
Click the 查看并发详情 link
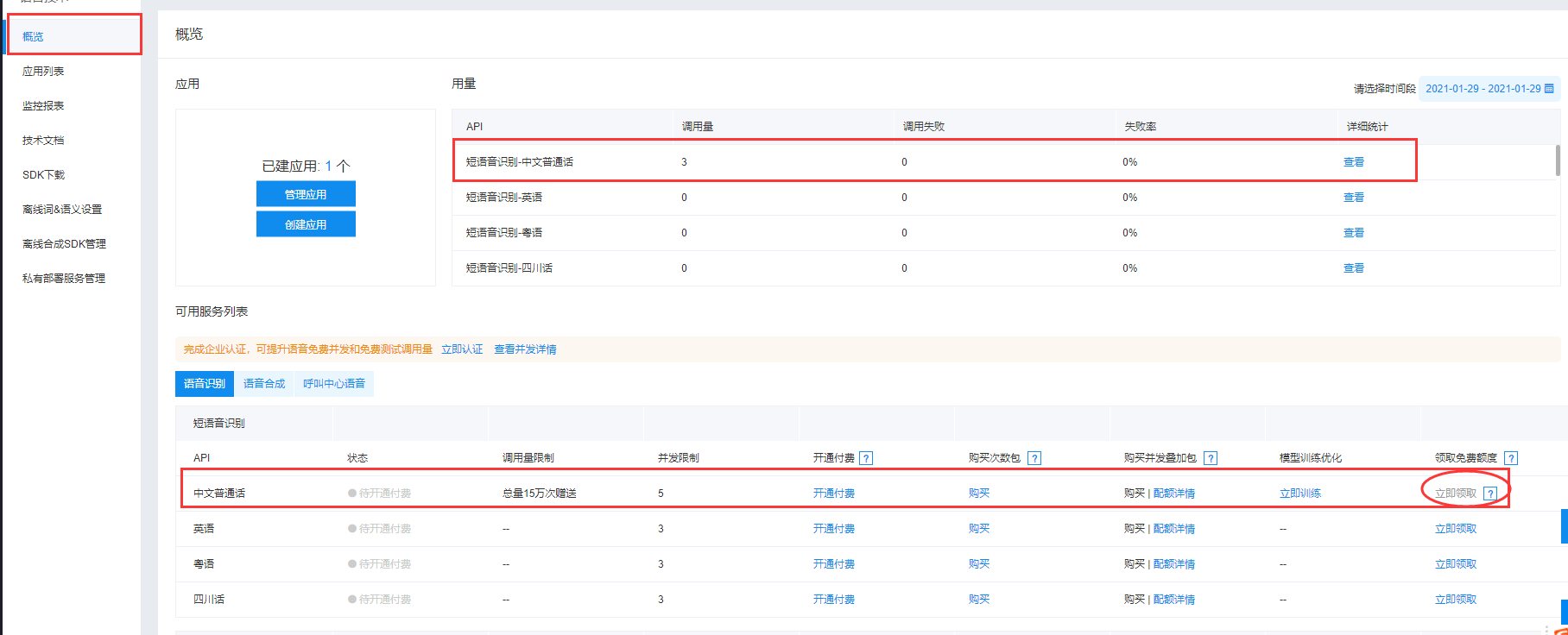pyautogui.click(x=525, y=349)
